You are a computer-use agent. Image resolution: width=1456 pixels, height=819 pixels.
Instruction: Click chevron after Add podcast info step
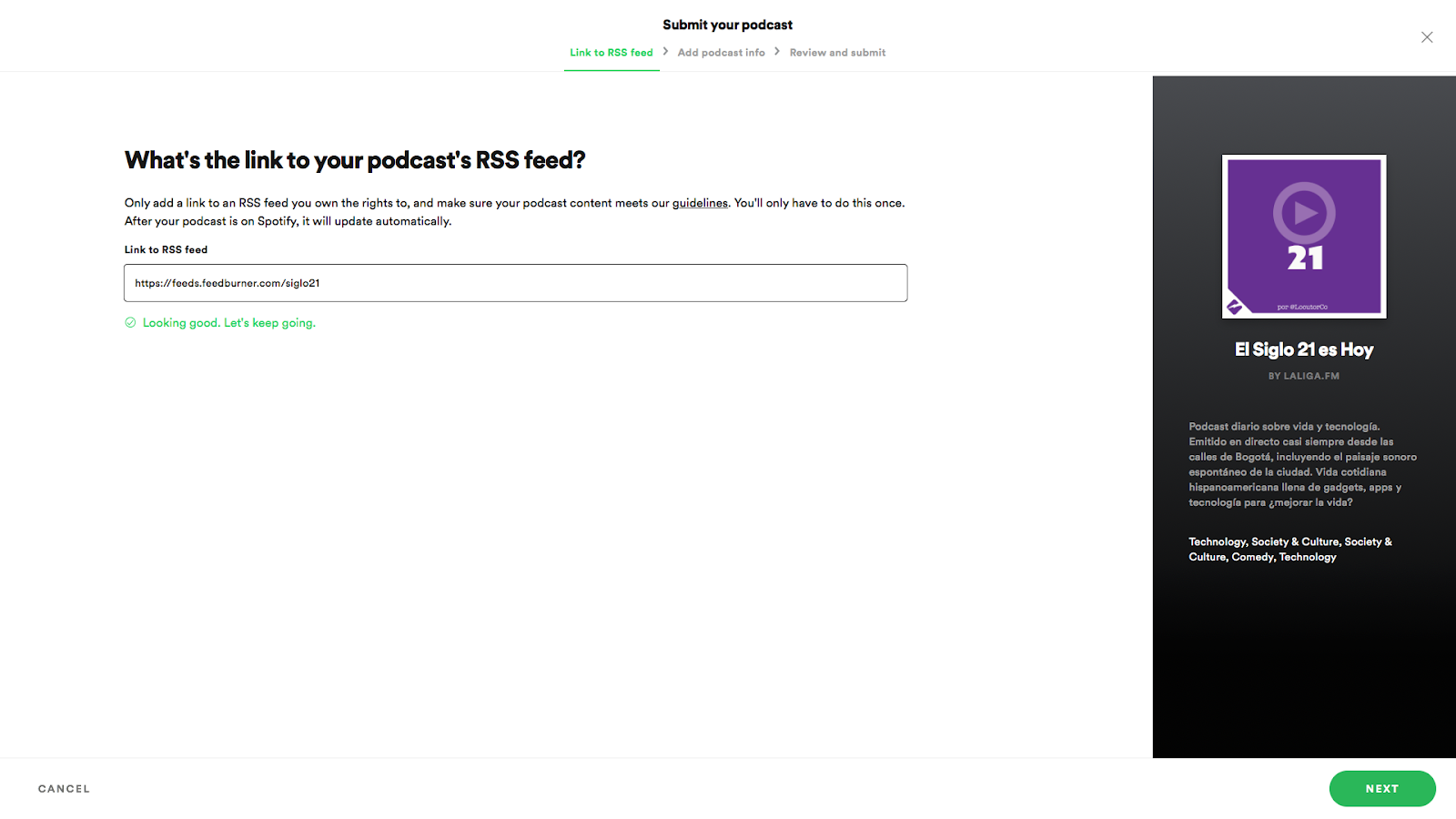[x=777, y=52]
